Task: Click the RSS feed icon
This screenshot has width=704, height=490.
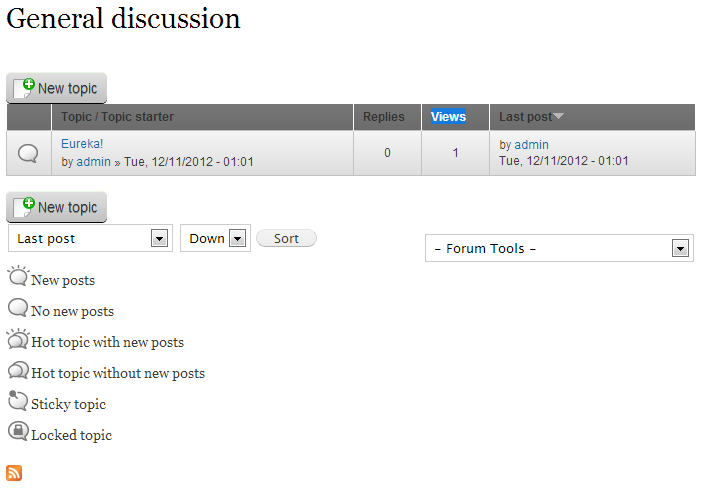Action: 14,473
